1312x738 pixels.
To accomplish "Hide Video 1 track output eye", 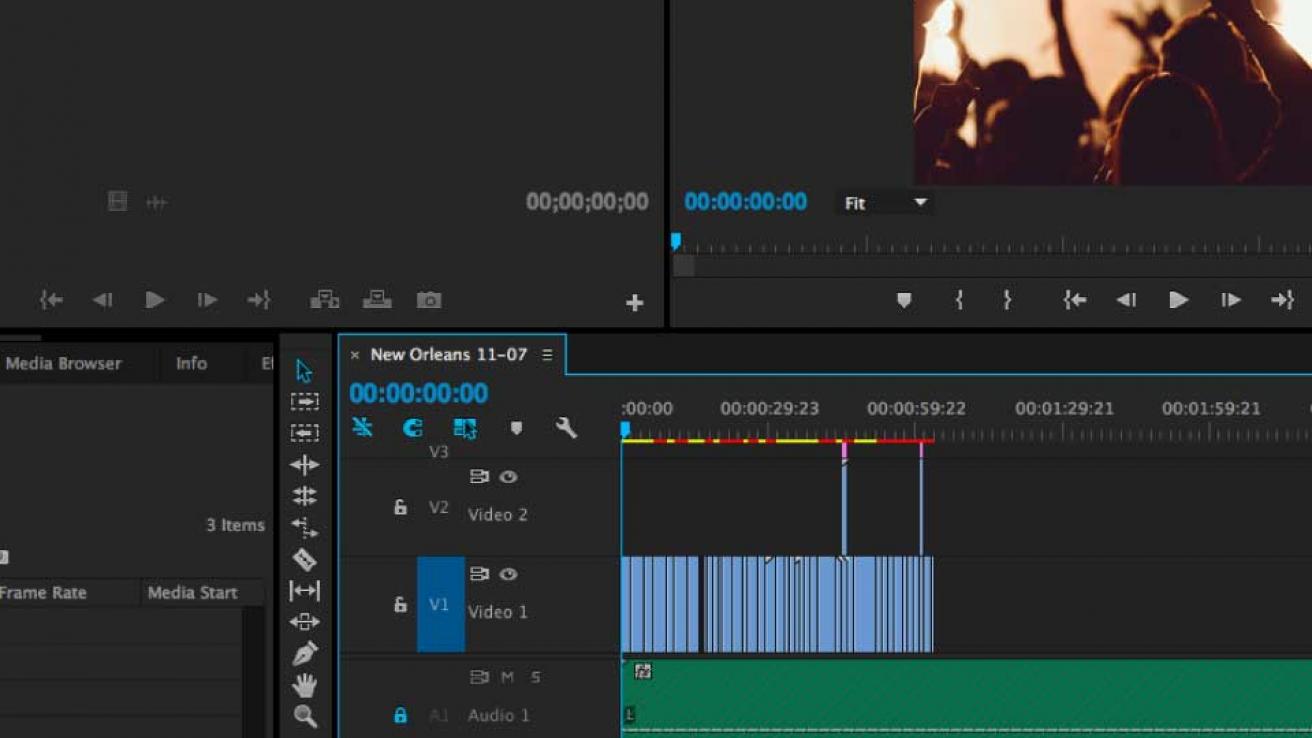I will coord(510,575).
